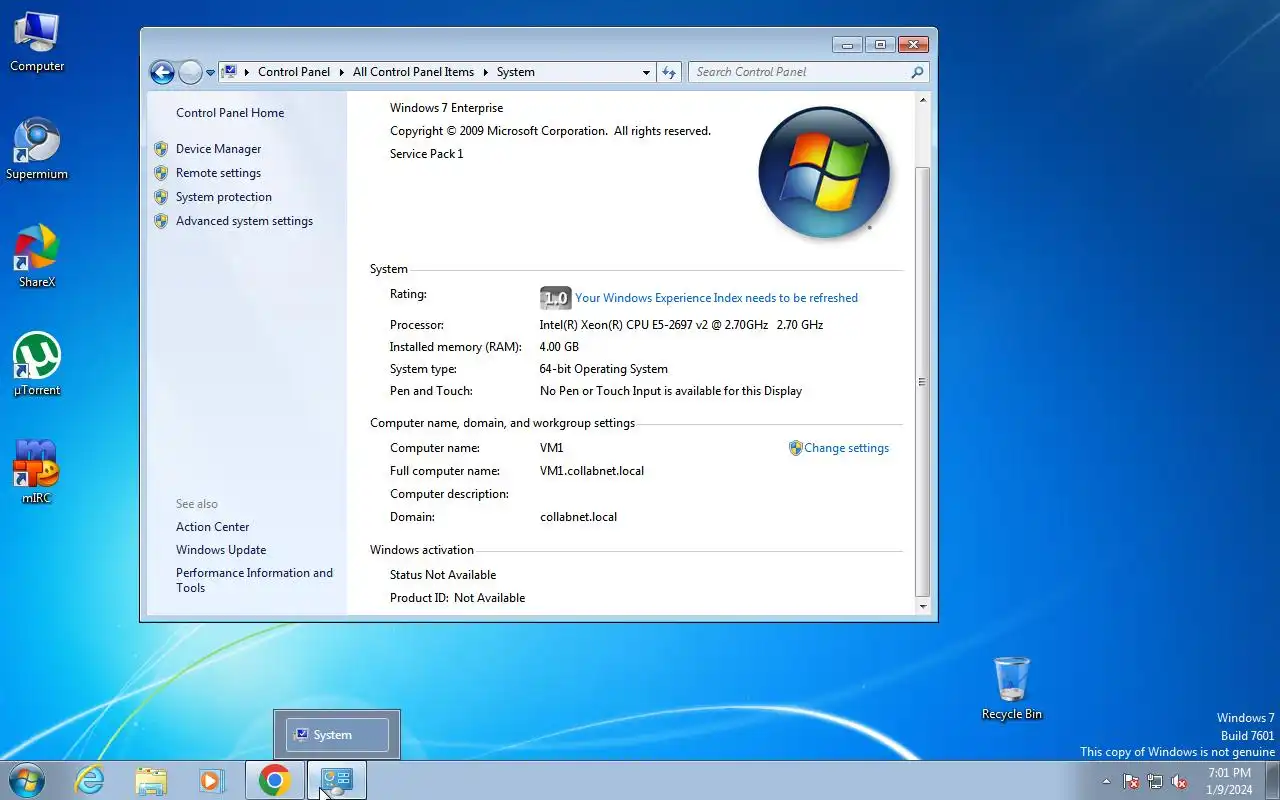Select the Recycle Bin icon
Screen dimensions: 1280x800
point(1012,688)
